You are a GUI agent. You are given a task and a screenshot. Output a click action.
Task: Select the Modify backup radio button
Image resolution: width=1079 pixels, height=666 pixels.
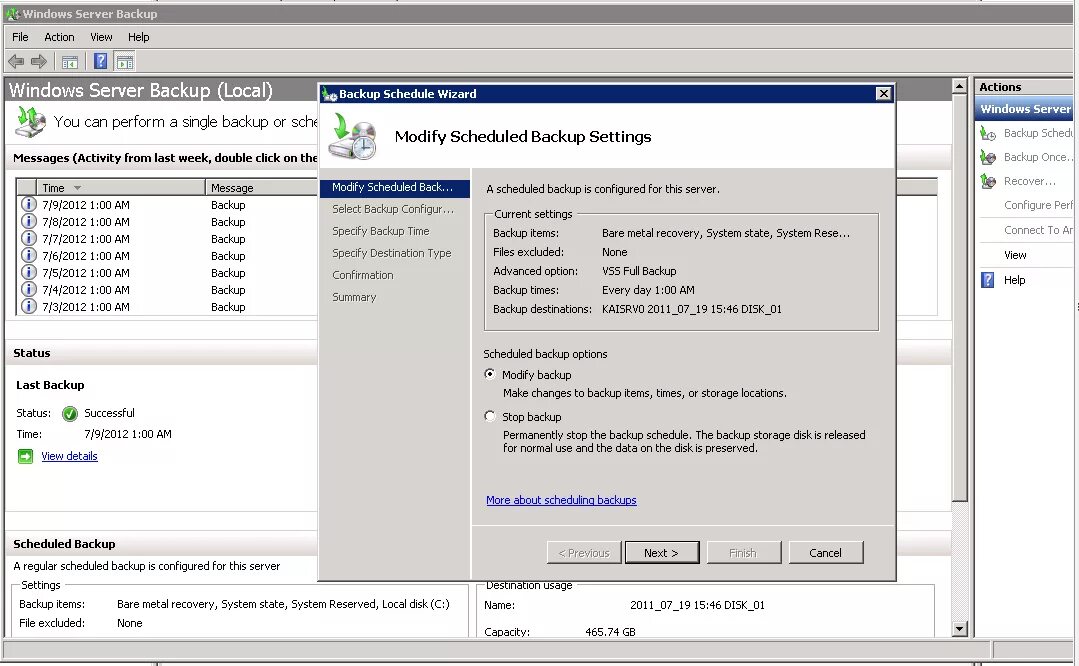(489, 374)
